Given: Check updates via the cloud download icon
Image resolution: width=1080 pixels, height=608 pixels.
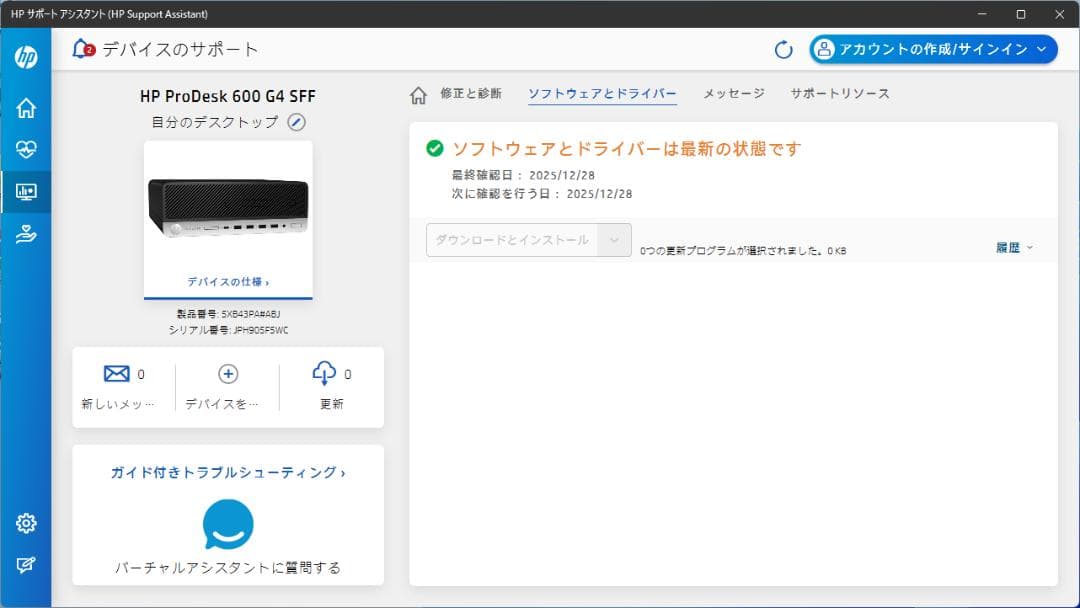Looking at the screenshot, I should [323, 373].
